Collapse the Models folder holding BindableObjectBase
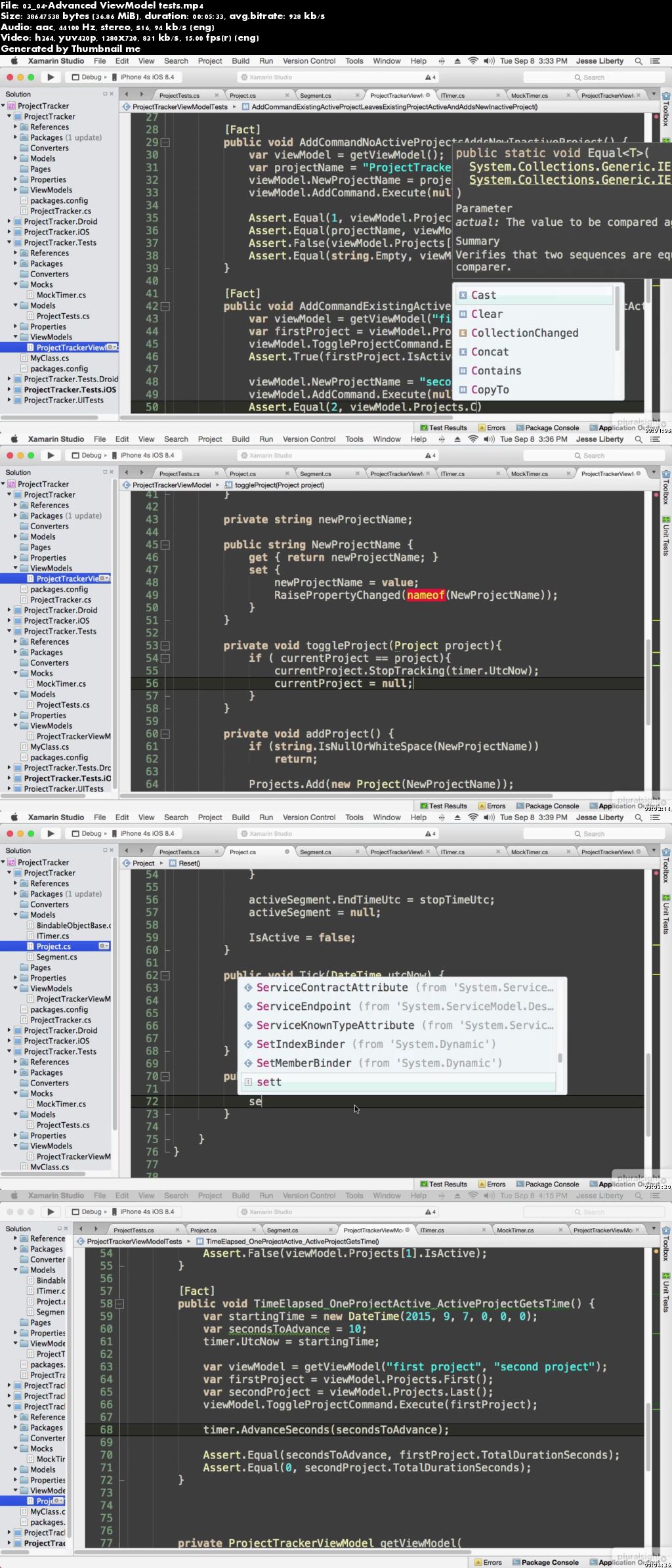This screenshot has height=1568, width=672. pyautogui.click(x=16, y=915)
